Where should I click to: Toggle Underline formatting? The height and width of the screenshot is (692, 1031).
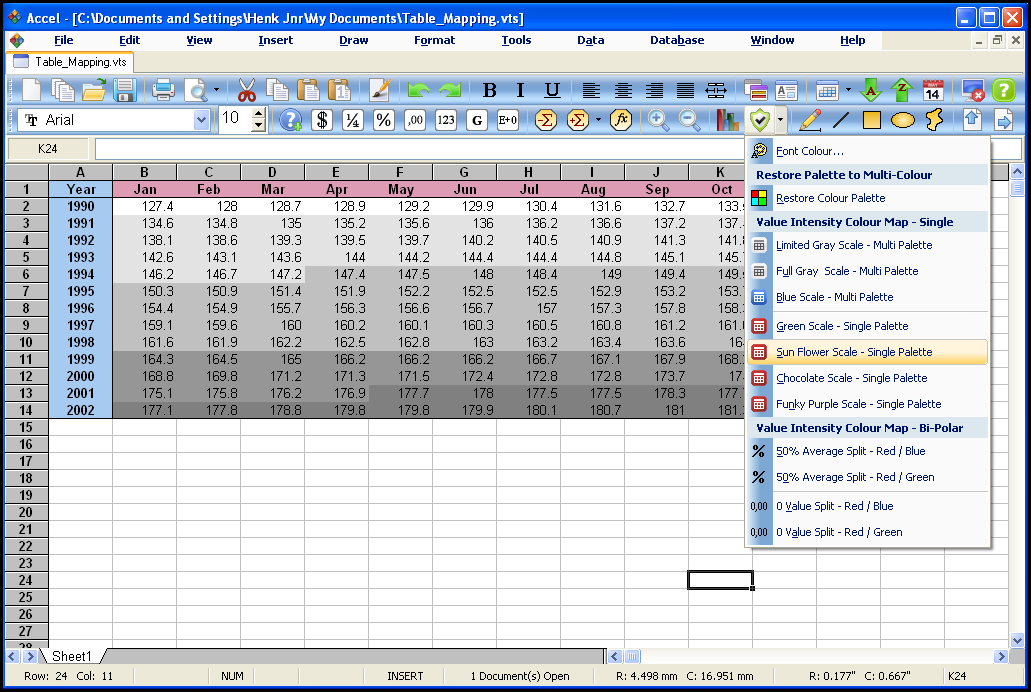(x=552, y=91)
